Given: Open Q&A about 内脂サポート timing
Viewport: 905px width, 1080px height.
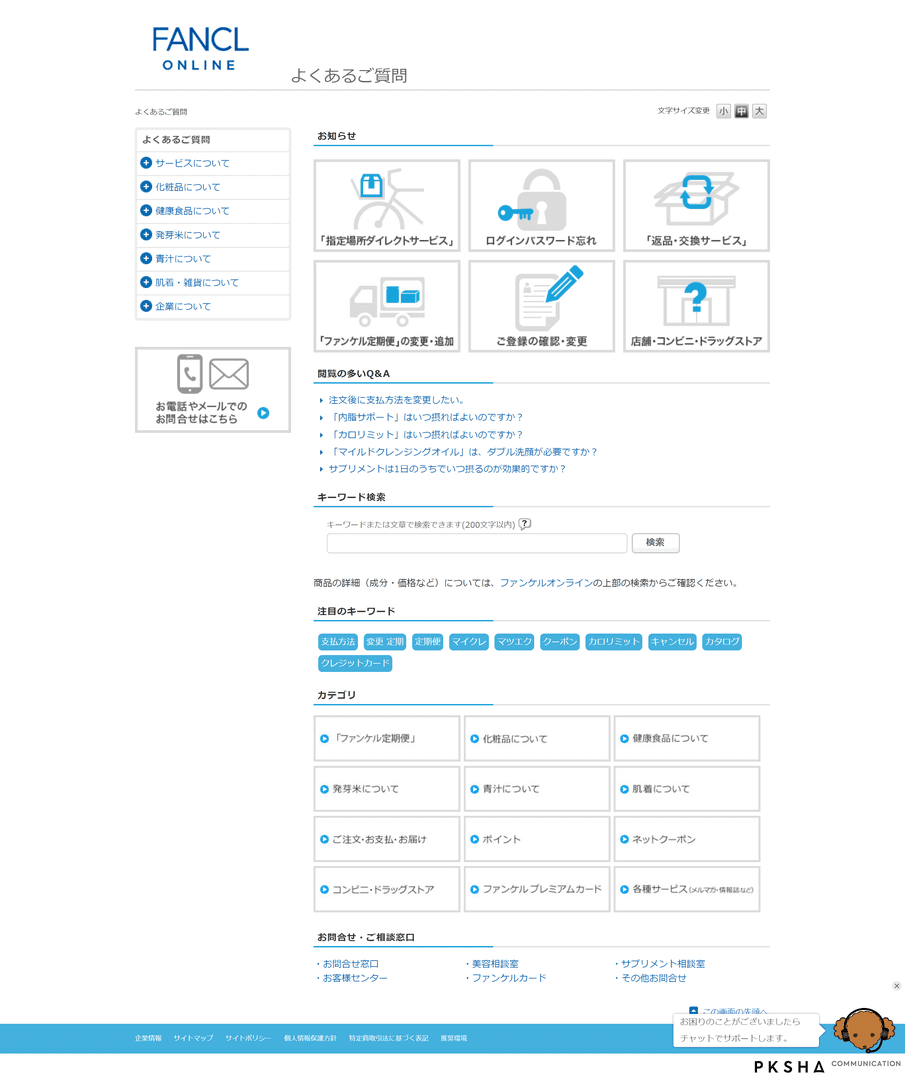Looking at the screenshot, I should [426, 417].
